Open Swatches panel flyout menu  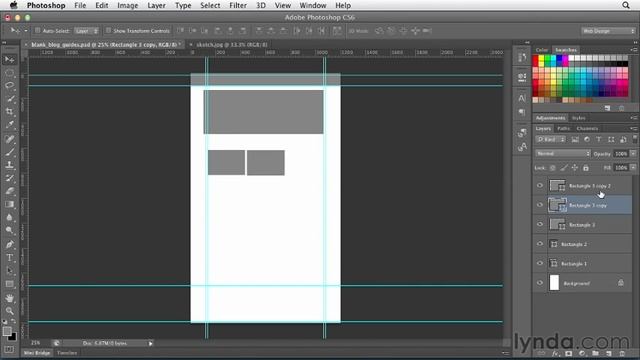pyautogui.click(x=634, y=50)
